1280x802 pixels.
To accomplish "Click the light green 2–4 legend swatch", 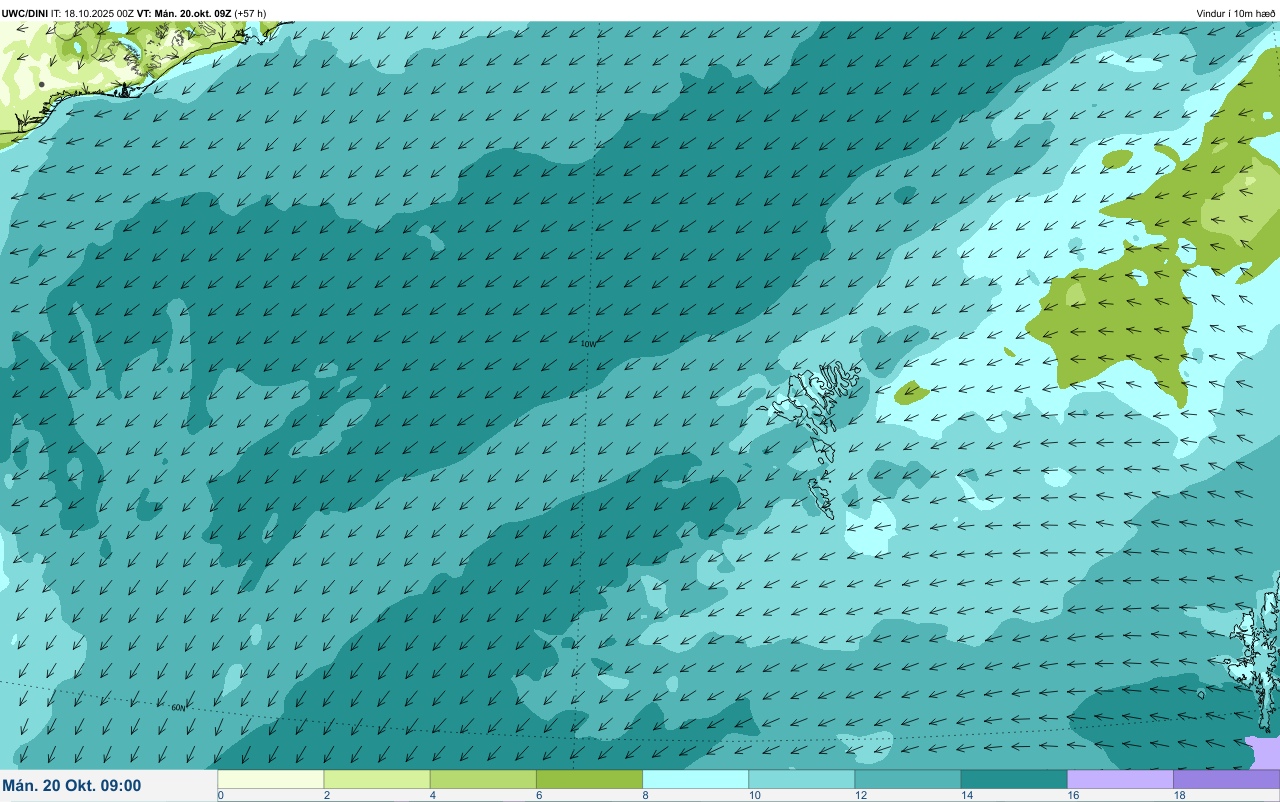I will tap(377, 779).
